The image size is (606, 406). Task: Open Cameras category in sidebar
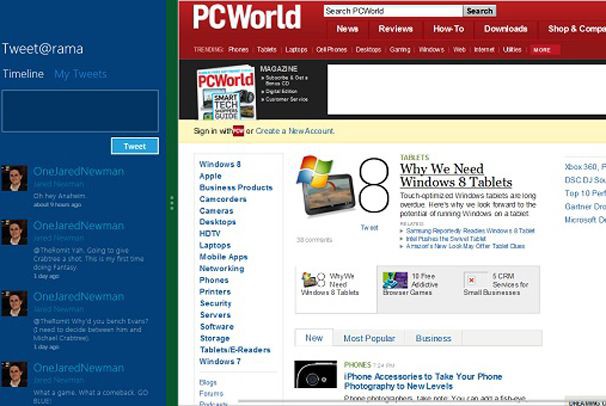click(216, 211)
